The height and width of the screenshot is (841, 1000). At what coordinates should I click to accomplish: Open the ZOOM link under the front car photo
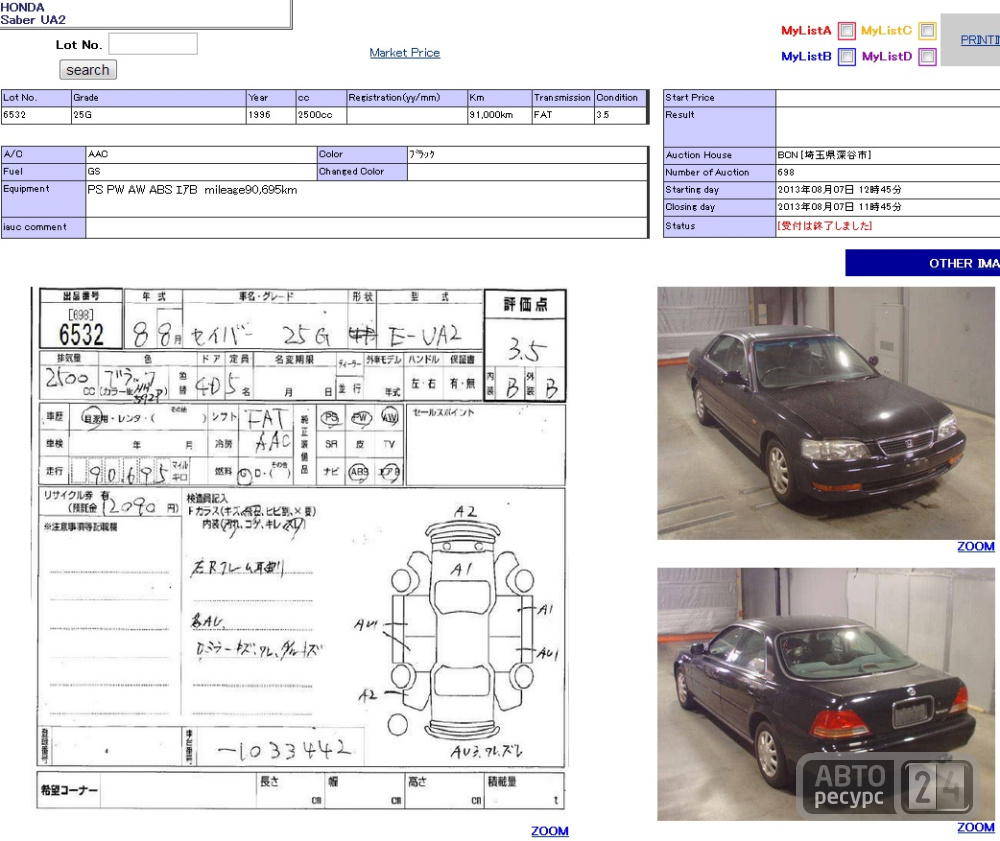975,546
